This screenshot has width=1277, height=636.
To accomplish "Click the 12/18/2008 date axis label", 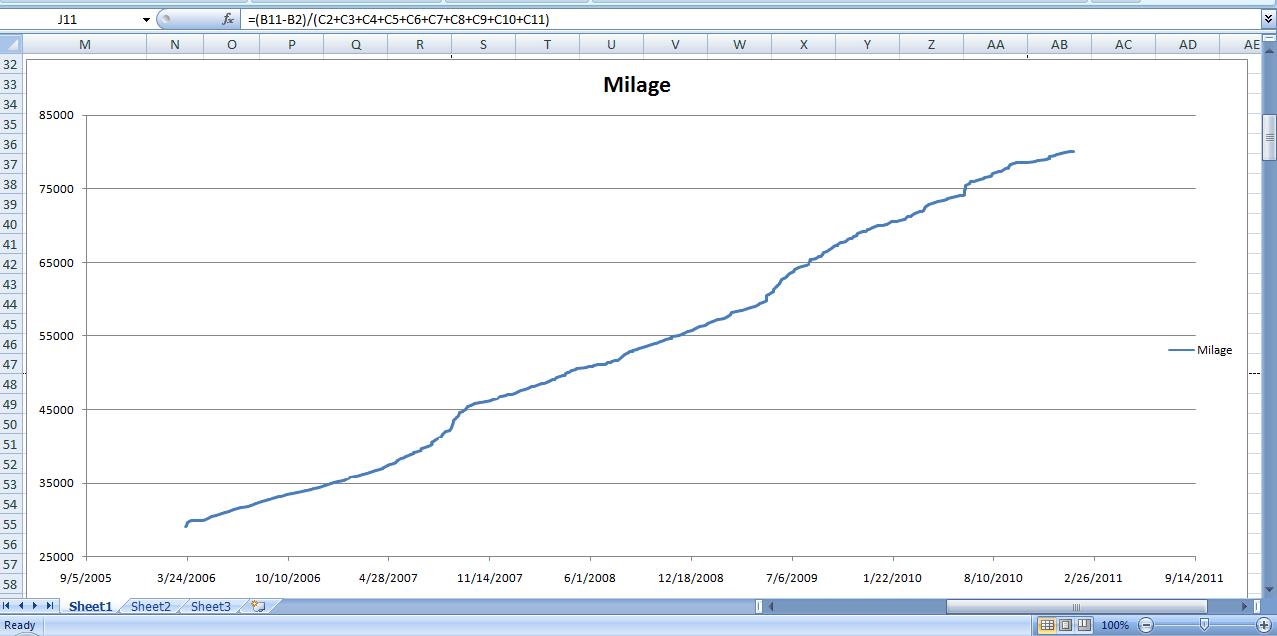I will (x=691, y=578).
